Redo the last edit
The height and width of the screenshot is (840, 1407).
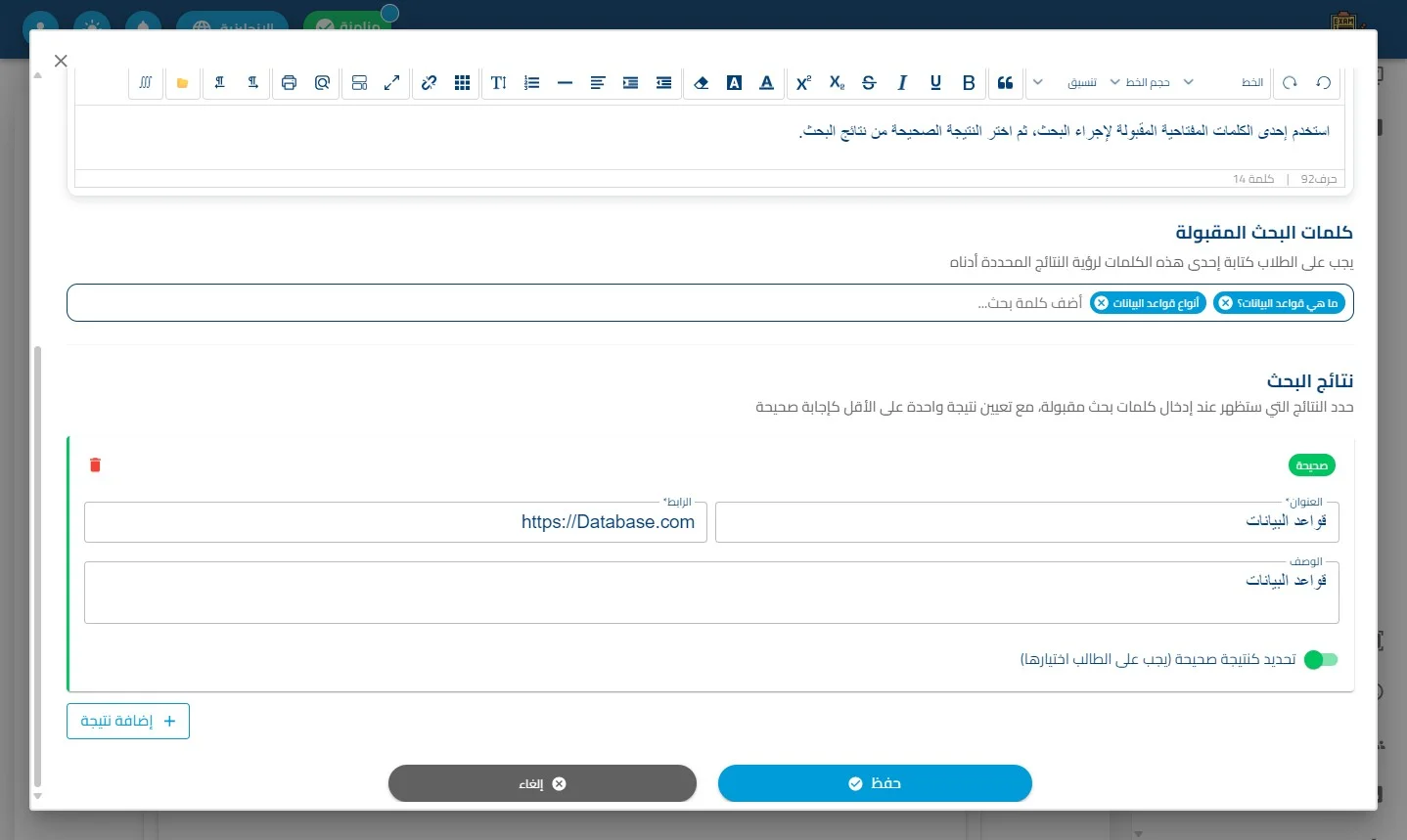click(x=1290, y=83)
